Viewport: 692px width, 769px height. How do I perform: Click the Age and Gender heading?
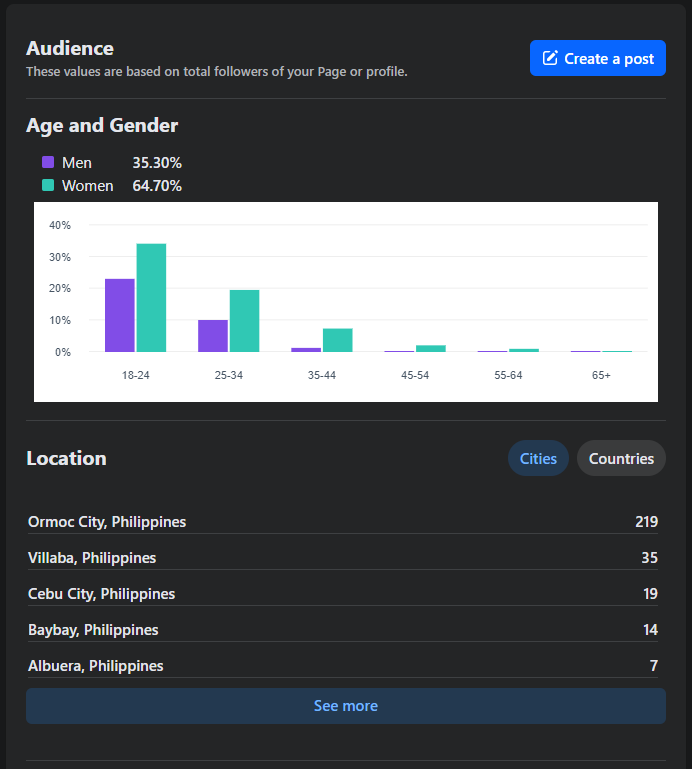(x=102, y=126)
